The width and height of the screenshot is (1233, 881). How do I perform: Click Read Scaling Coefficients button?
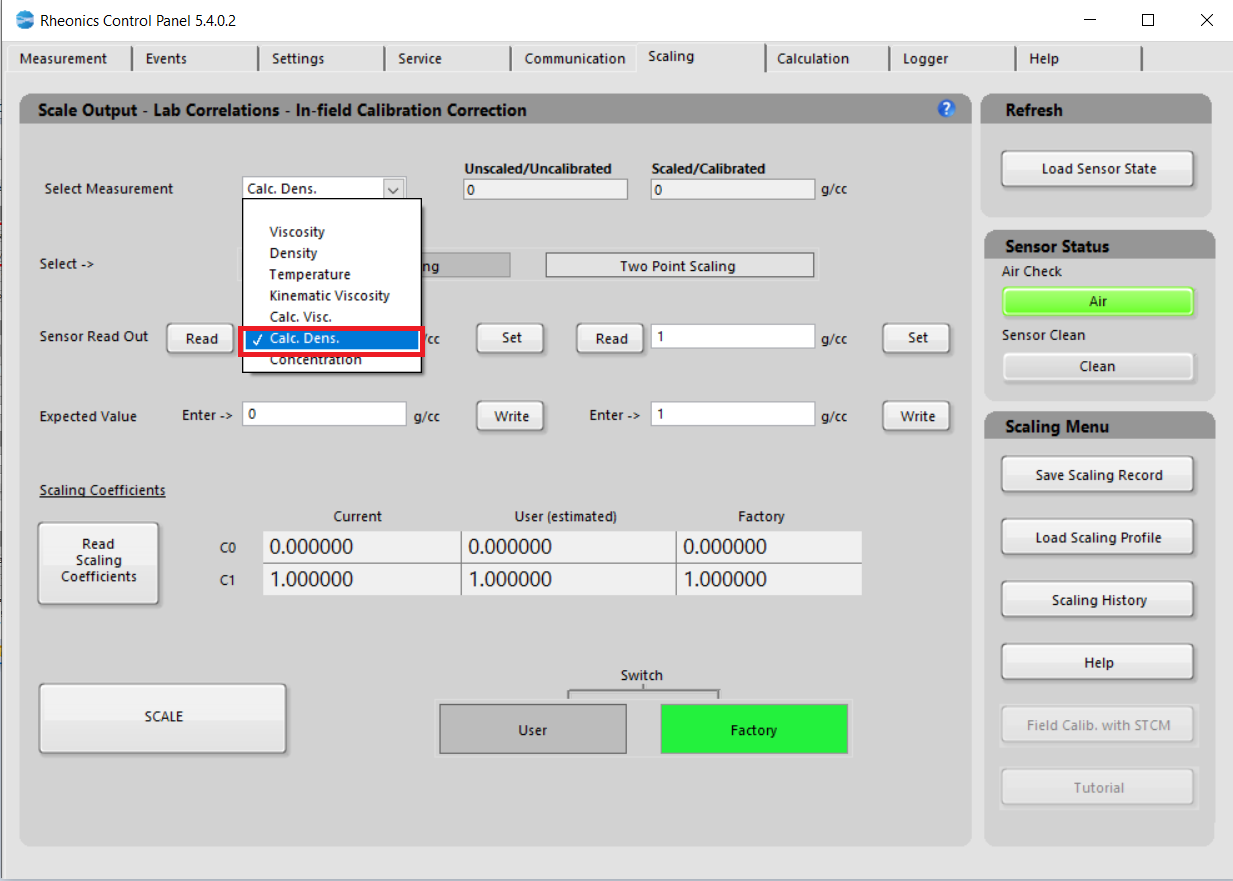point(98,561)
